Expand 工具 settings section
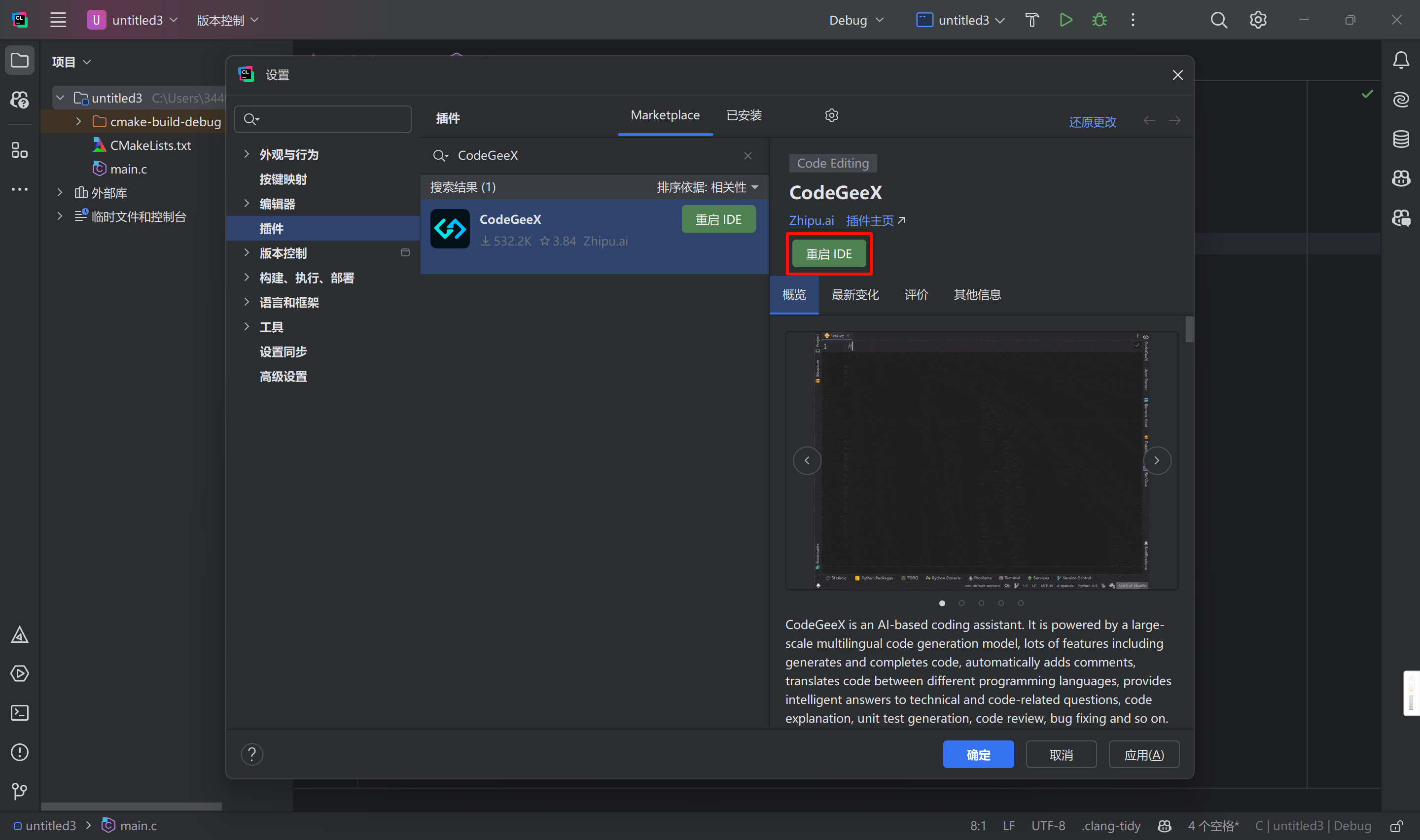This screenshot has width=1420, height=840. pyautogui.click(x=246, y=327)
